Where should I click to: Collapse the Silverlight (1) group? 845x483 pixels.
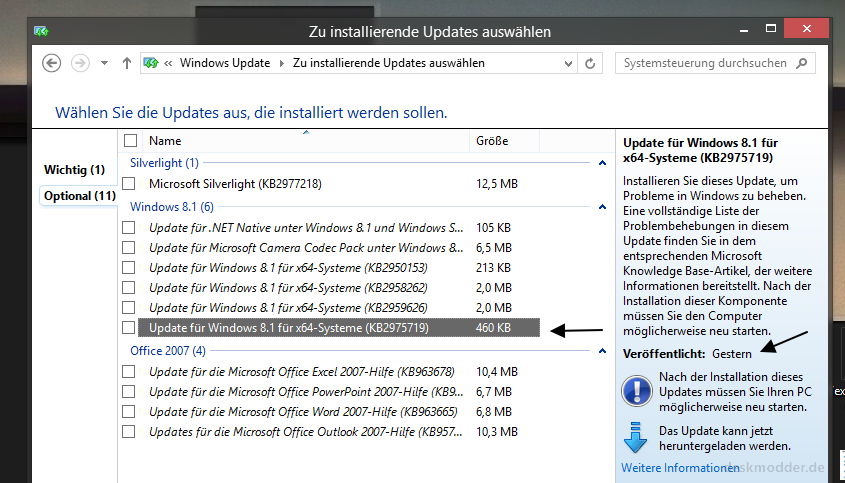click(602, 163)
